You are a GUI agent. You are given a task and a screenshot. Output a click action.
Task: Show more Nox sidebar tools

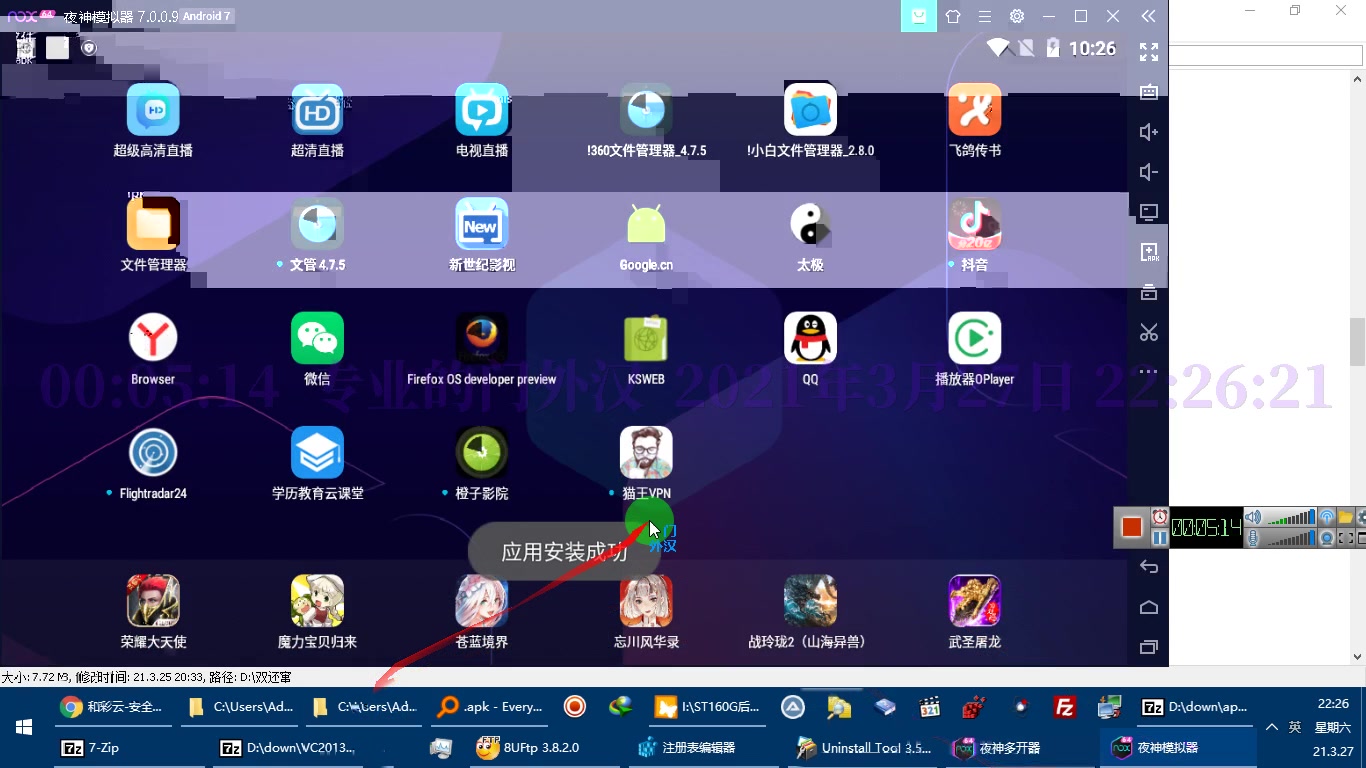pyautogui.click(x=1149, y=372)
